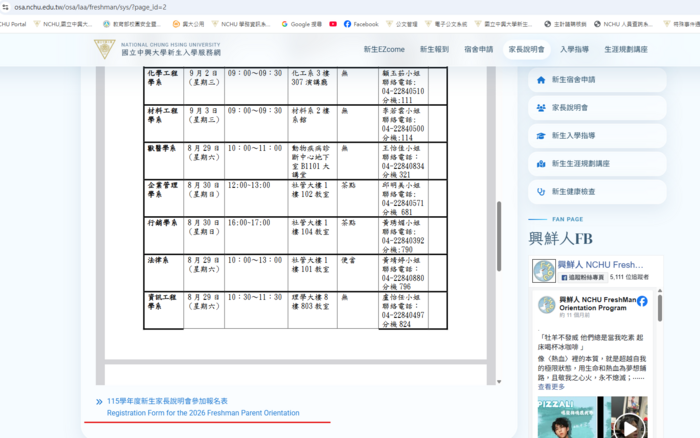Open the 主計請購核銷 bookmark
700x438 pixels.
pyautogui.click(x=565, y=24)
